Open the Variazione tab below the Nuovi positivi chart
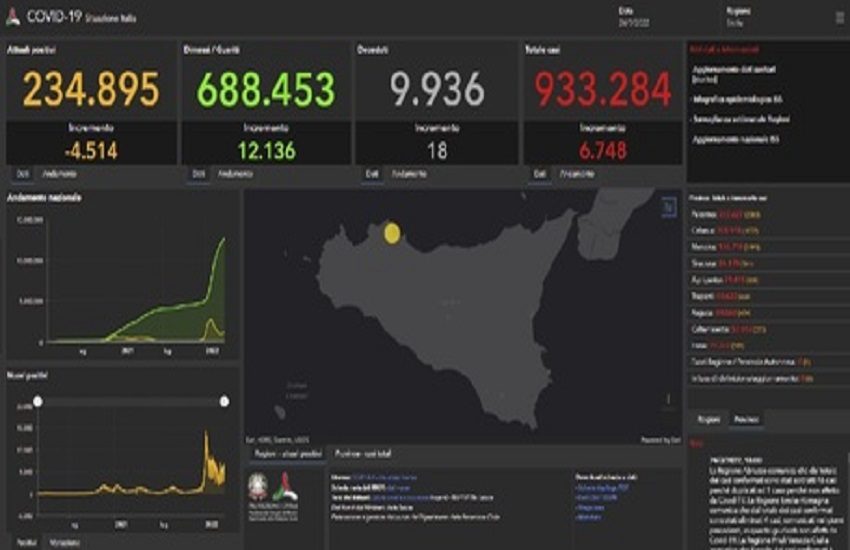 click(x=64, y=542)
